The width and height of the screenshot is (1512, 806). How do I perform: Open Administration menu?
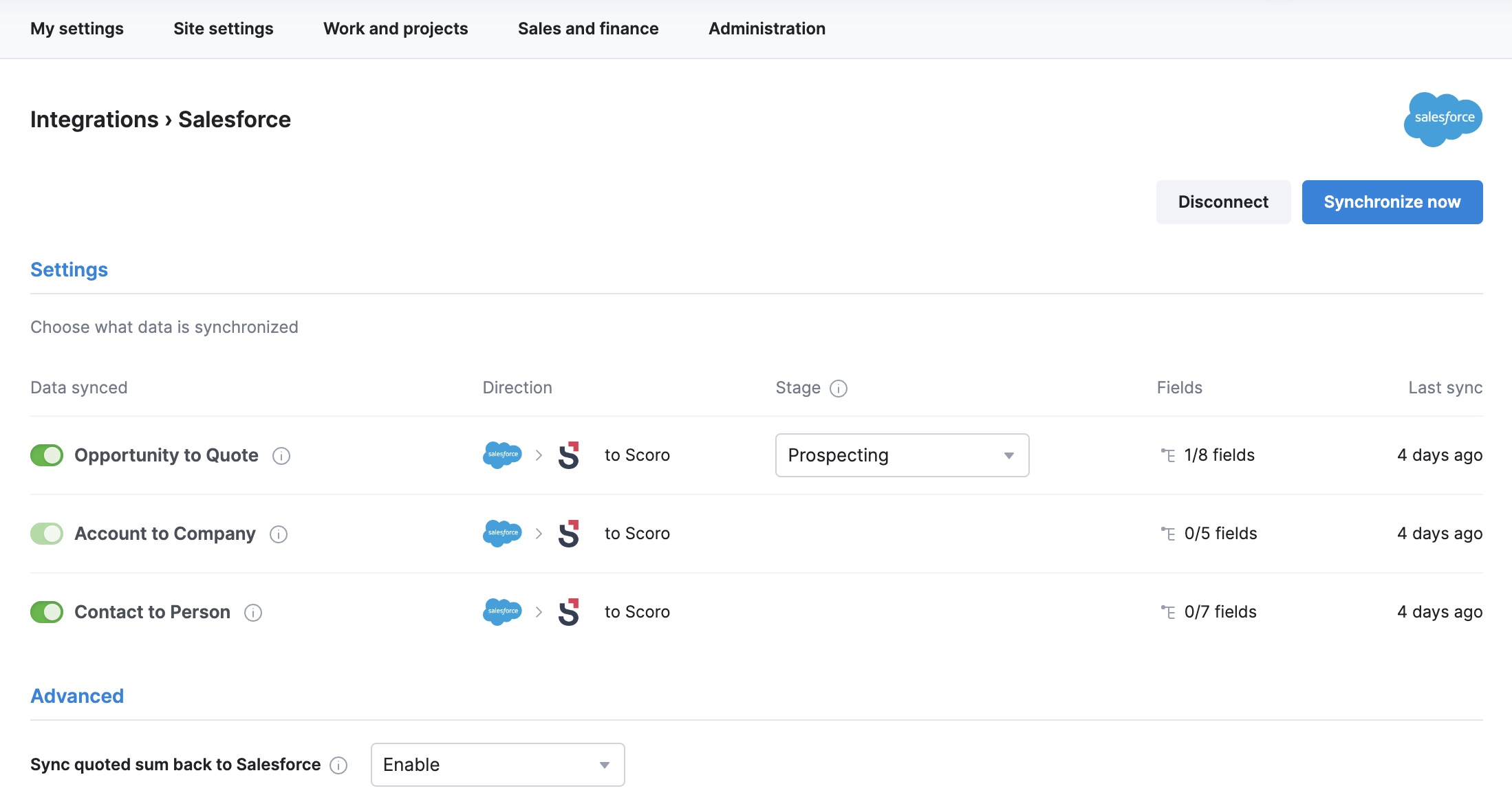pyautogui.click(x=767, y=29)
